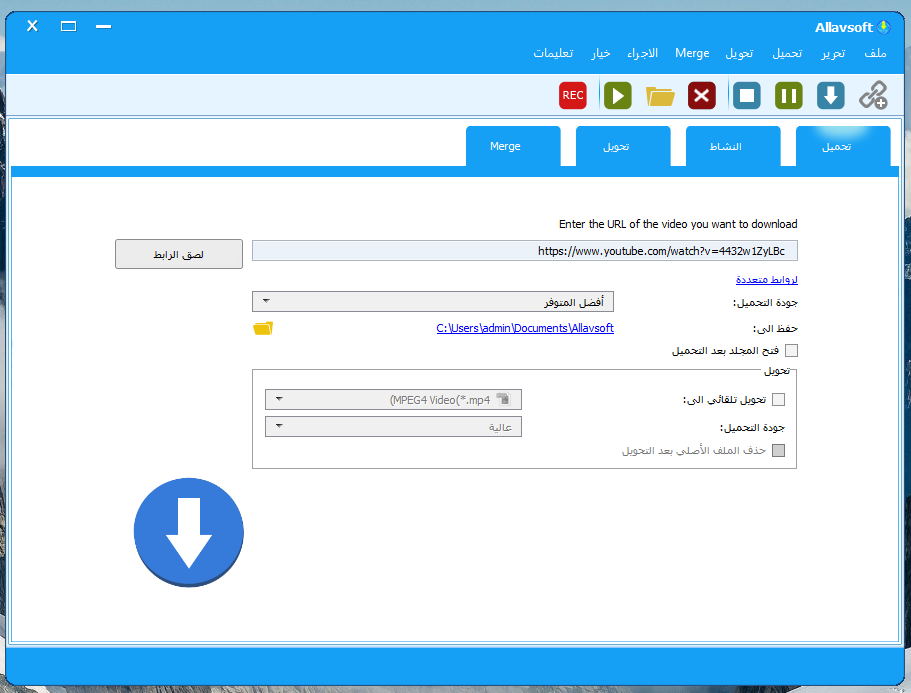Open the C:\Users\admin\Documents\Allavsoft path link
Viewport: 911px width, 693px height.
[525, 328]
